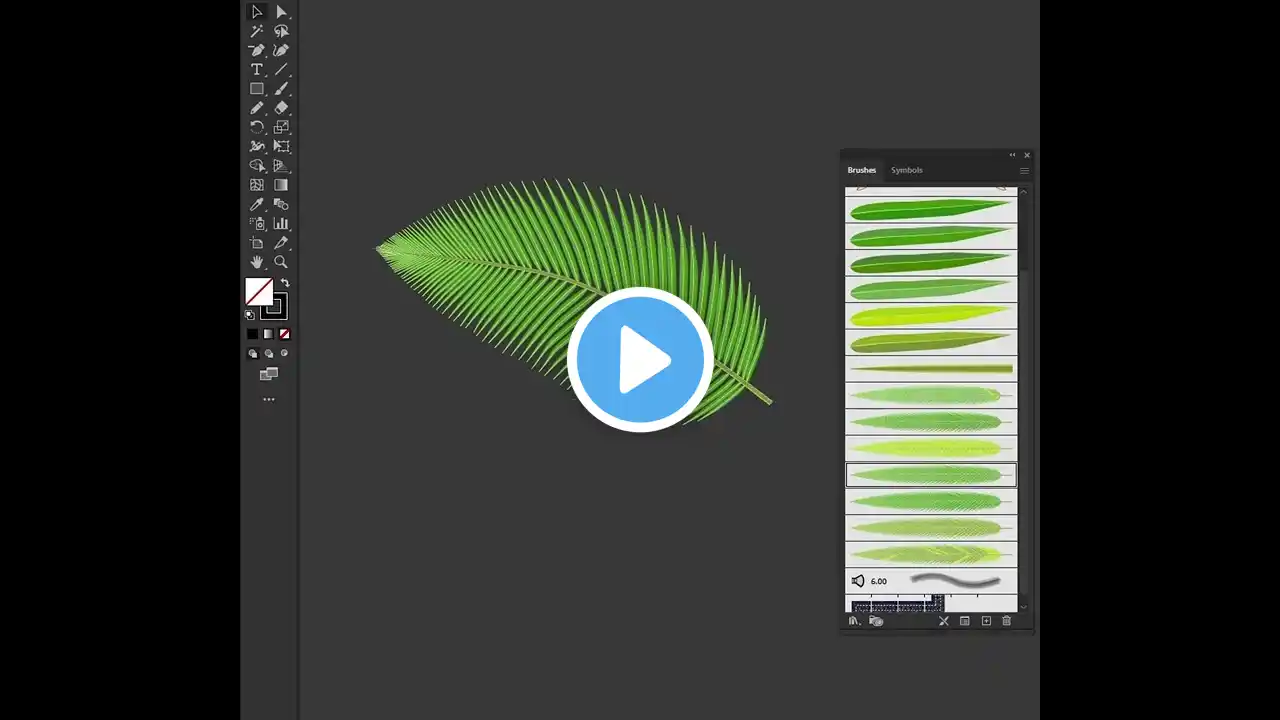Select the Slice tool
Screen dimensions: 1280x720
[281, 243]
